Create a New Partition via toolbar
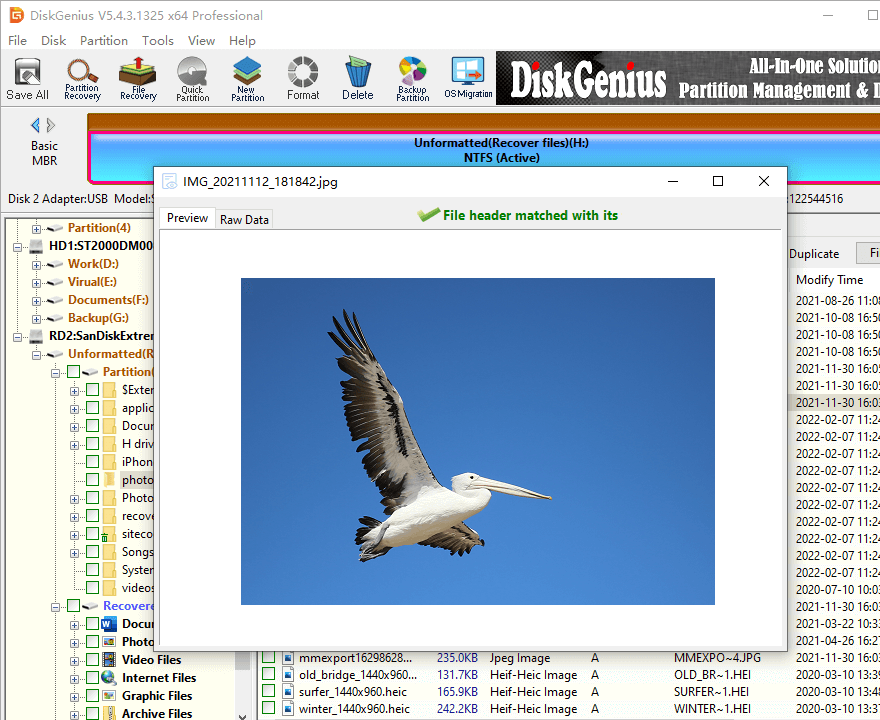Image resolution: width=880 pixels, height=720 pixels. 247,78
